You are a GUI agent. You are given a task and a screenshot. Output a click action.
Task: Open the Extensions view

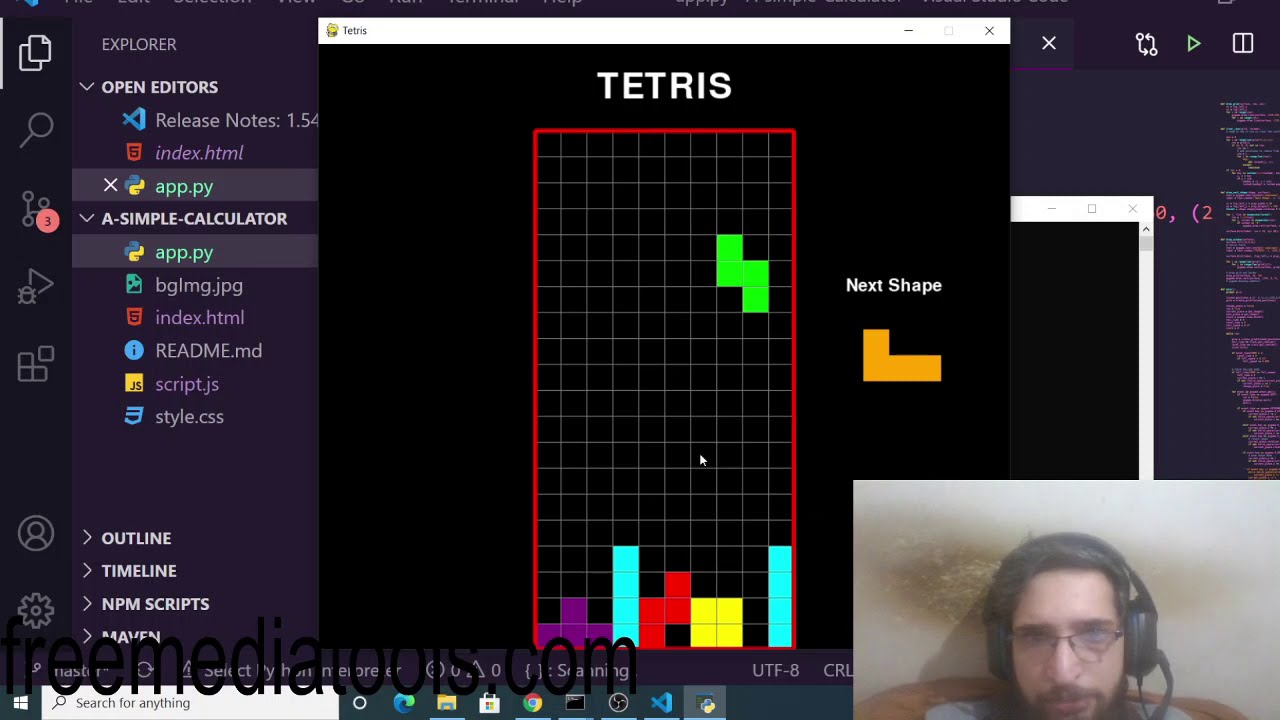coord(36,364)
